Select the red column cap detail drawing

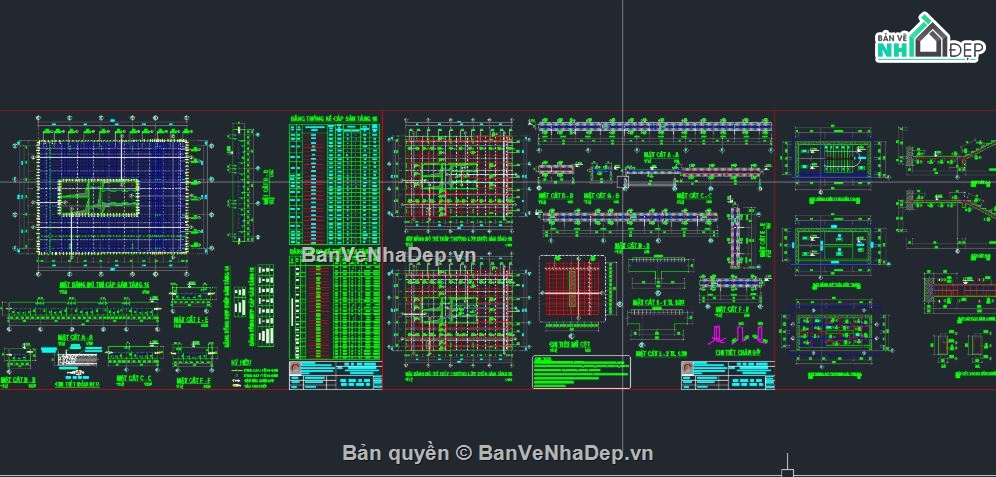coord(573,289)
